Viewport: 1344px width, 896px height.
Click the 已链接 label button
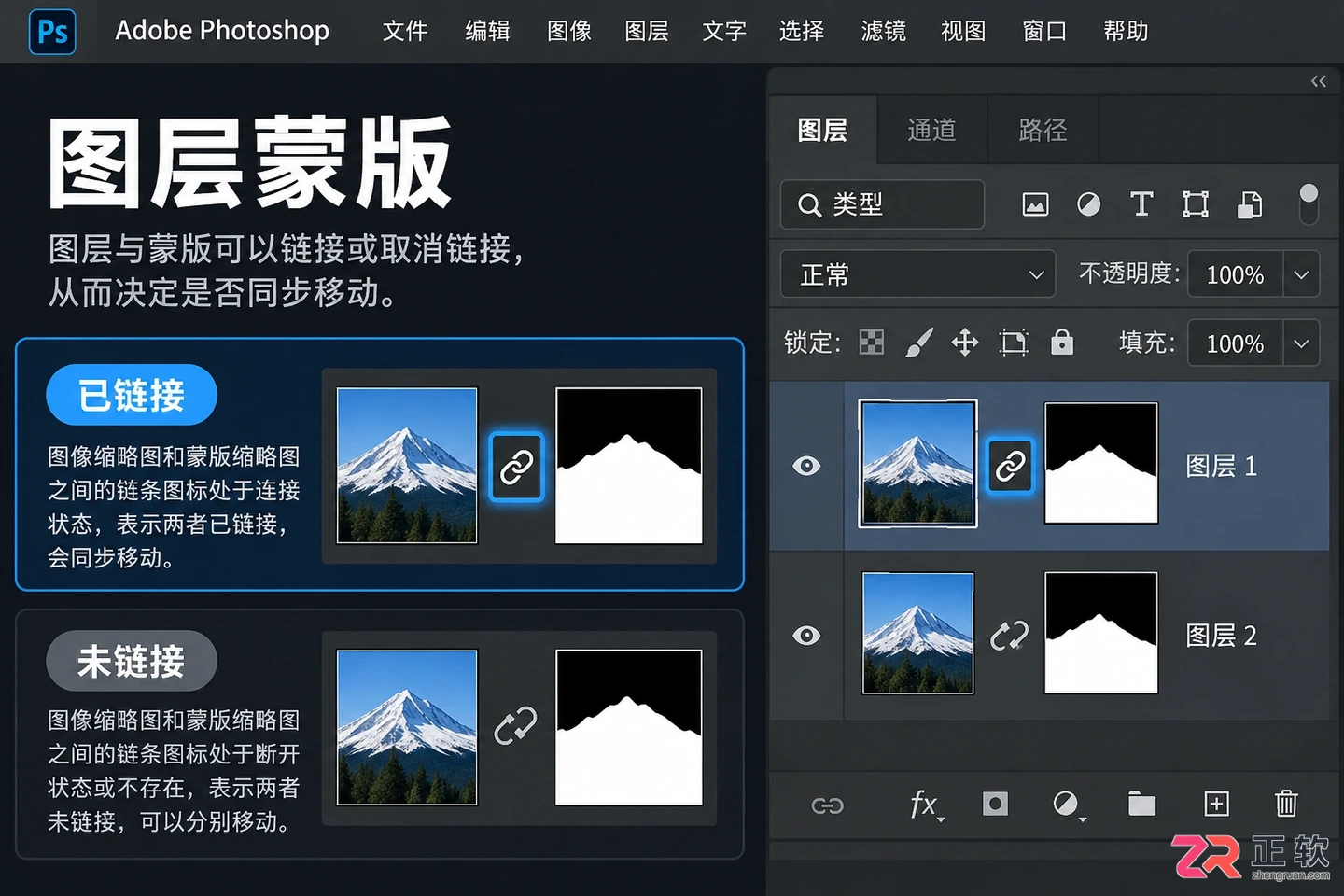click(132, 395)
